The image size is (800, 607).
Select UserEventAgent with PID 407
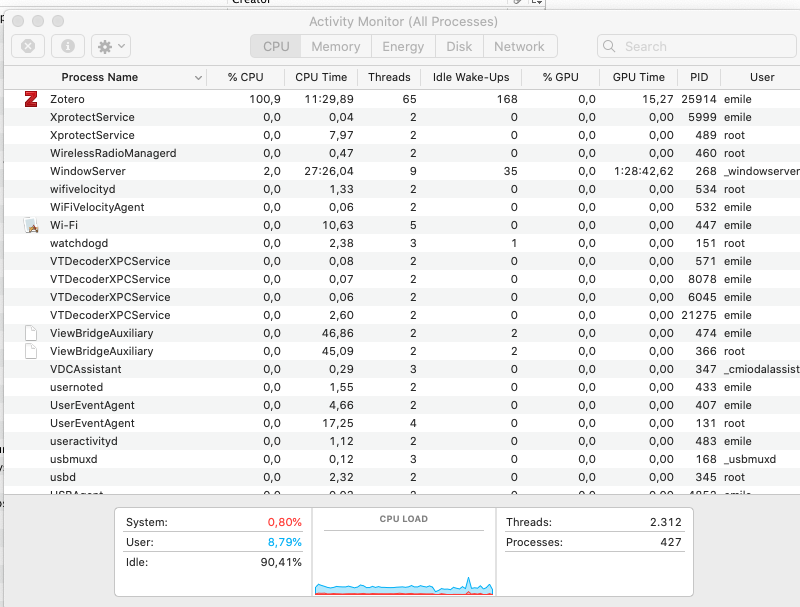click(402, 405)
